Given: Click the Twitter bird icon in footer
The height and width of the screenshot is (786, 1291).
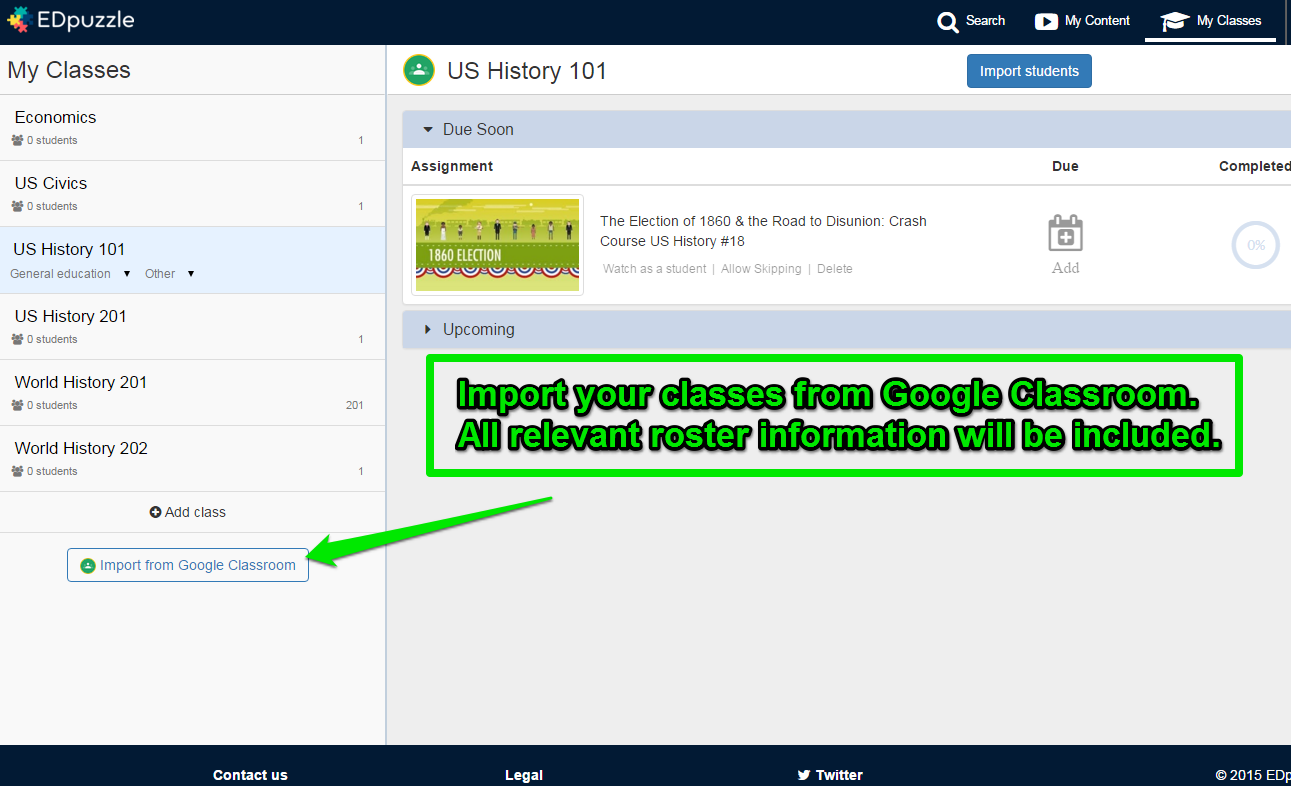Looking at the screenshot, I should click(804, 775).
